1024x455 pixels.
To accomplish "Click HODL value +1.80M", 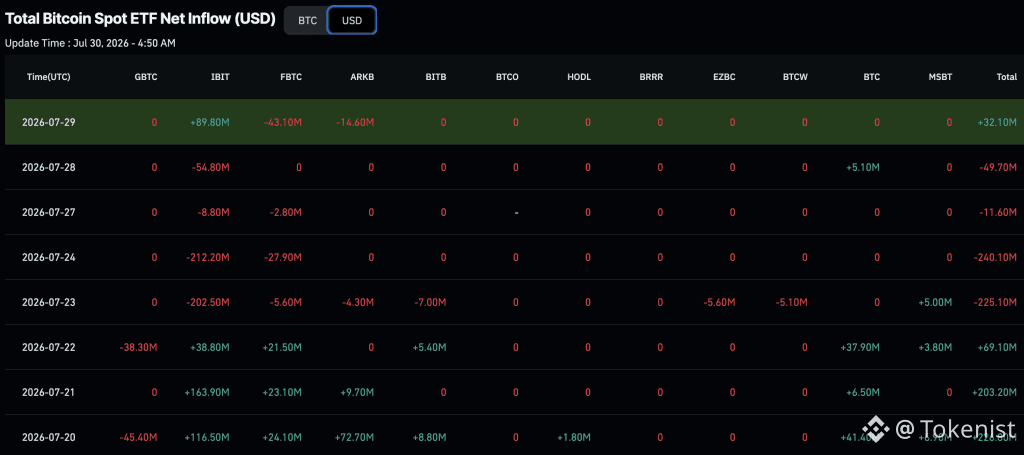I will [x=575, y=437].
